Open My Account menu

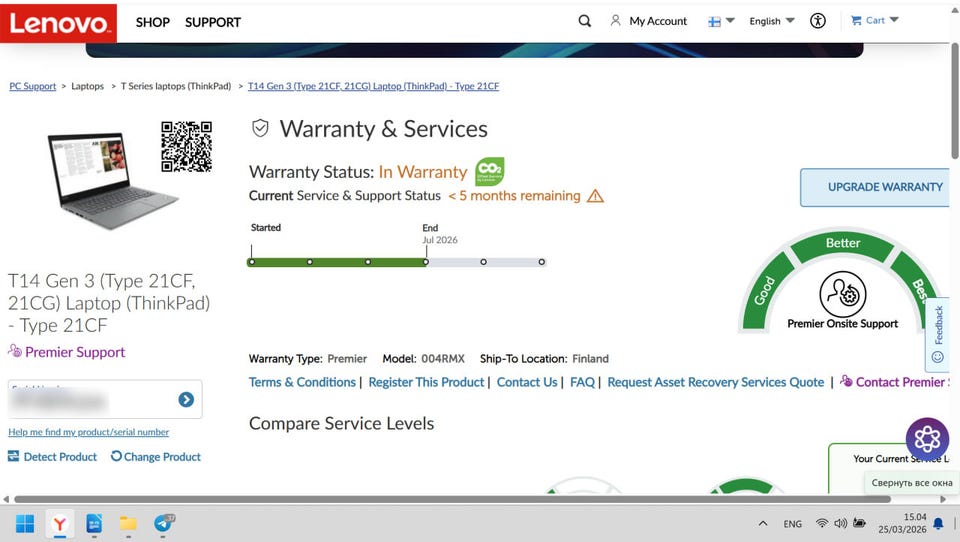tap(649, 21)
